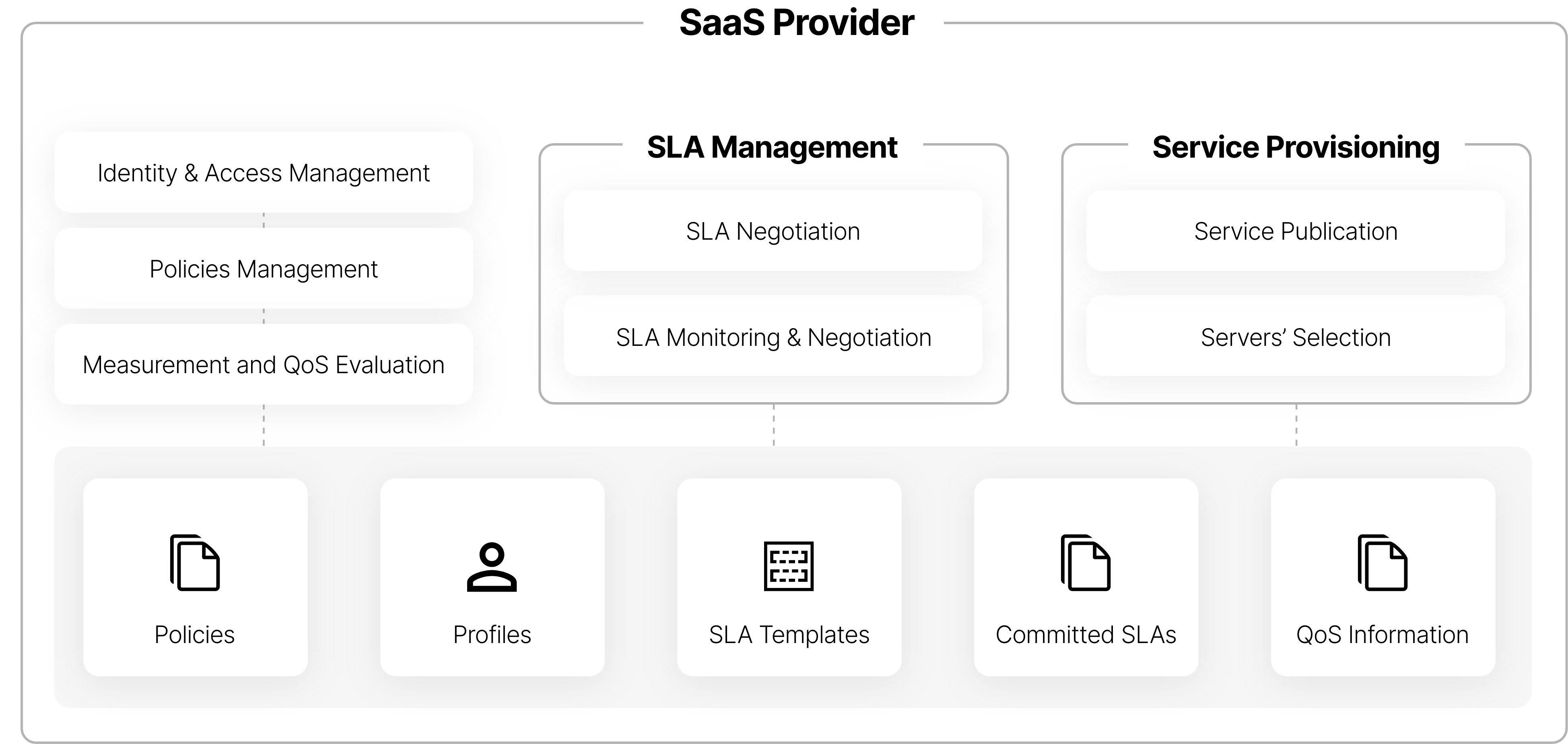Select the SLA Negotiation block
The width and height of the screenshot is (1568, 744).
pos(773,231)
